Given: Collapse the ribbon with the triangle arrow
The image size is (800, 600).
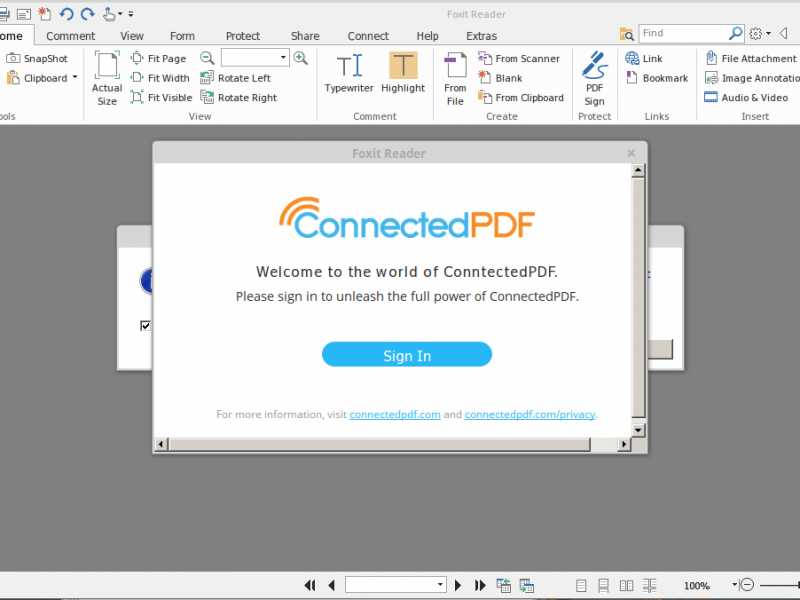Looking at the screenshot, I should (783, 34).
